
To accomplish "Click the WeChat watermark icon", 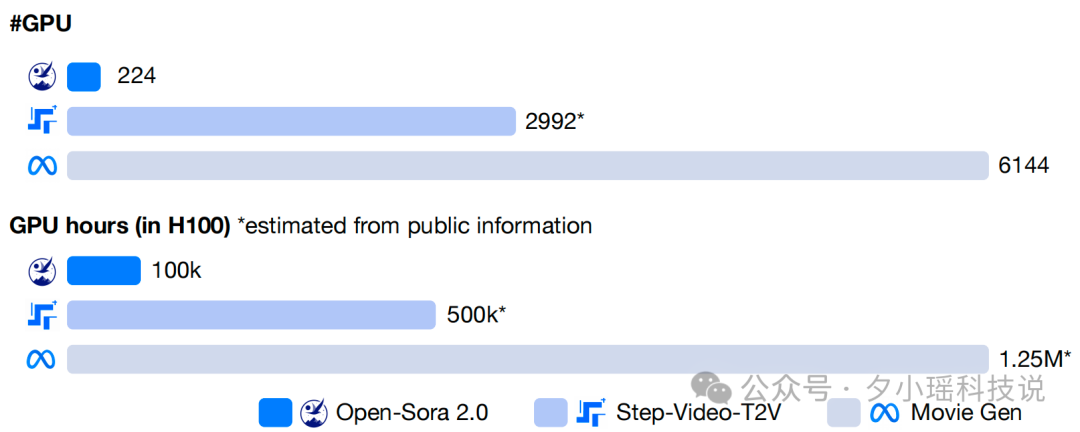I will (714, 388).
